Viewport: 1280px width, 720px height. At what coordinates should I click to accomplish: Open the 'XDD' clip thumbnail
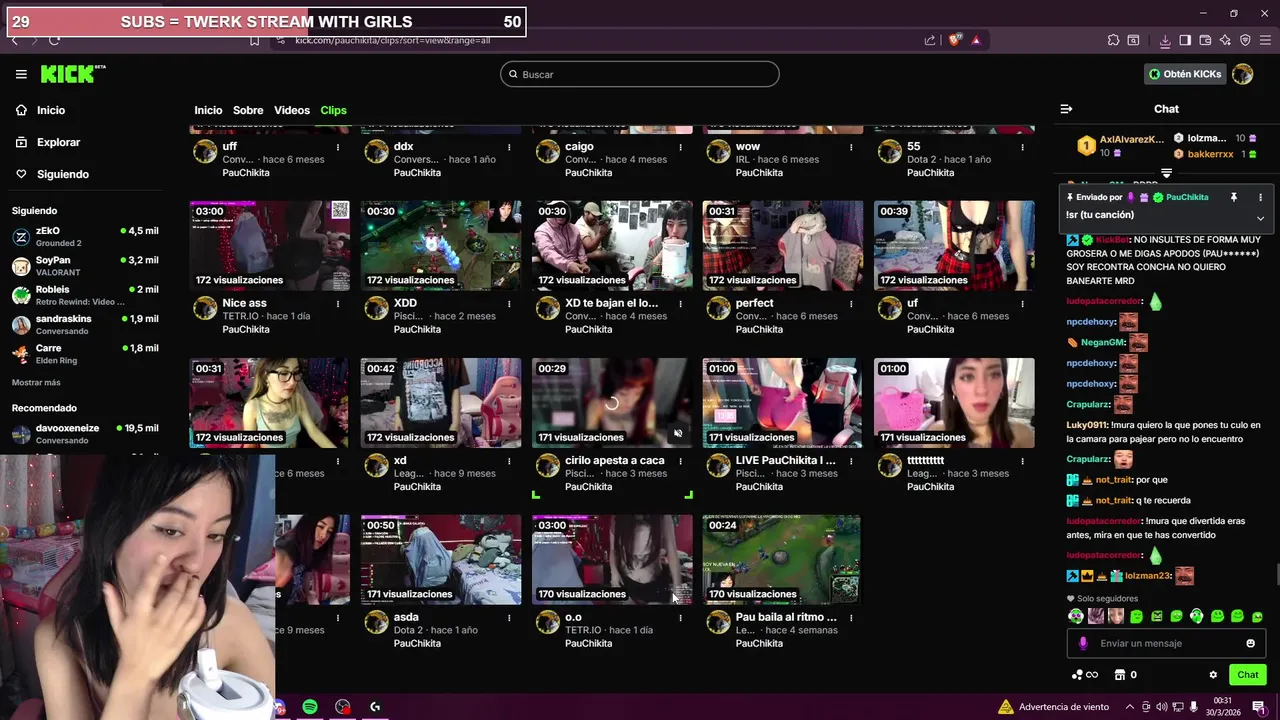click(x=441, y=245)
